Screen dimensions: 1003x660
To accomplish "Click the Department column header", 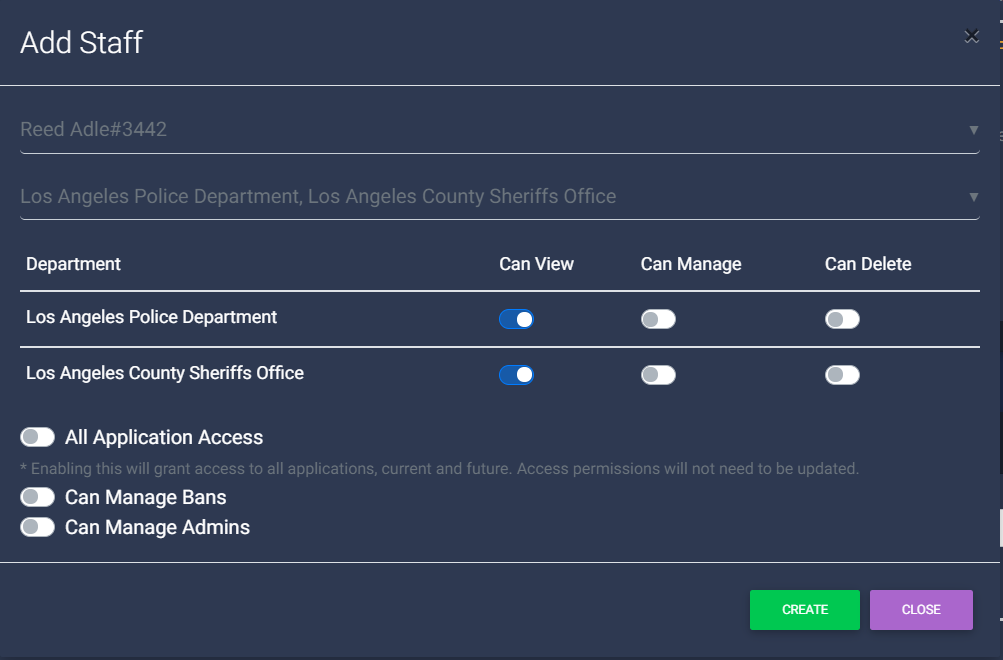I will [72, 263].
